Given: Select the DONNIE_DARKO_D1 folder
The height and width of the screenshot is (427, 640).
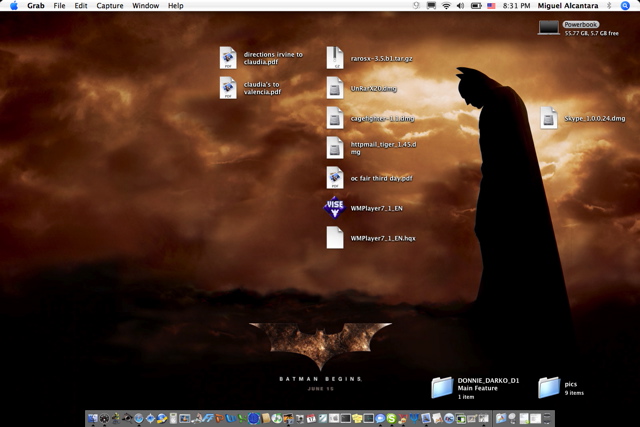Looking at the screenshot, I should click(x=442, y=387).
